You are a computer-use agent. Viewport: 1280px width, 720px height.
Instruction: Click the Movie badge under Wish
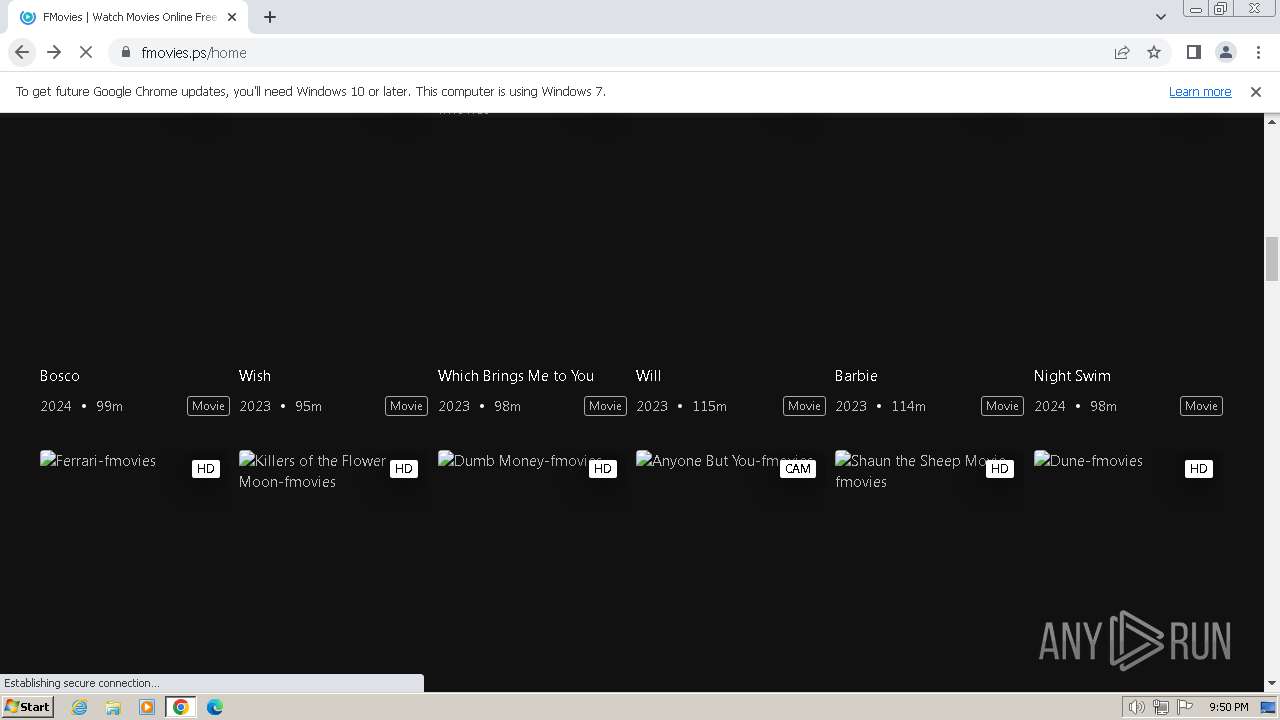406,406
